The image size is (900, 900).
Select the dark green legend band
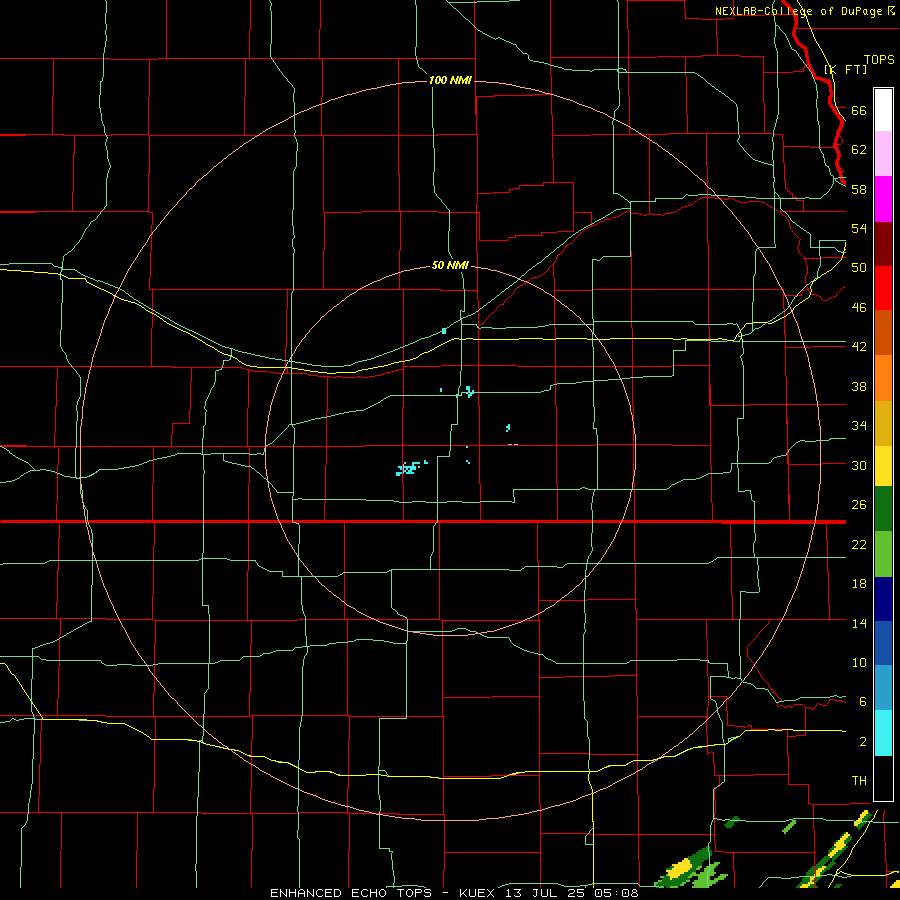[883, 509]
